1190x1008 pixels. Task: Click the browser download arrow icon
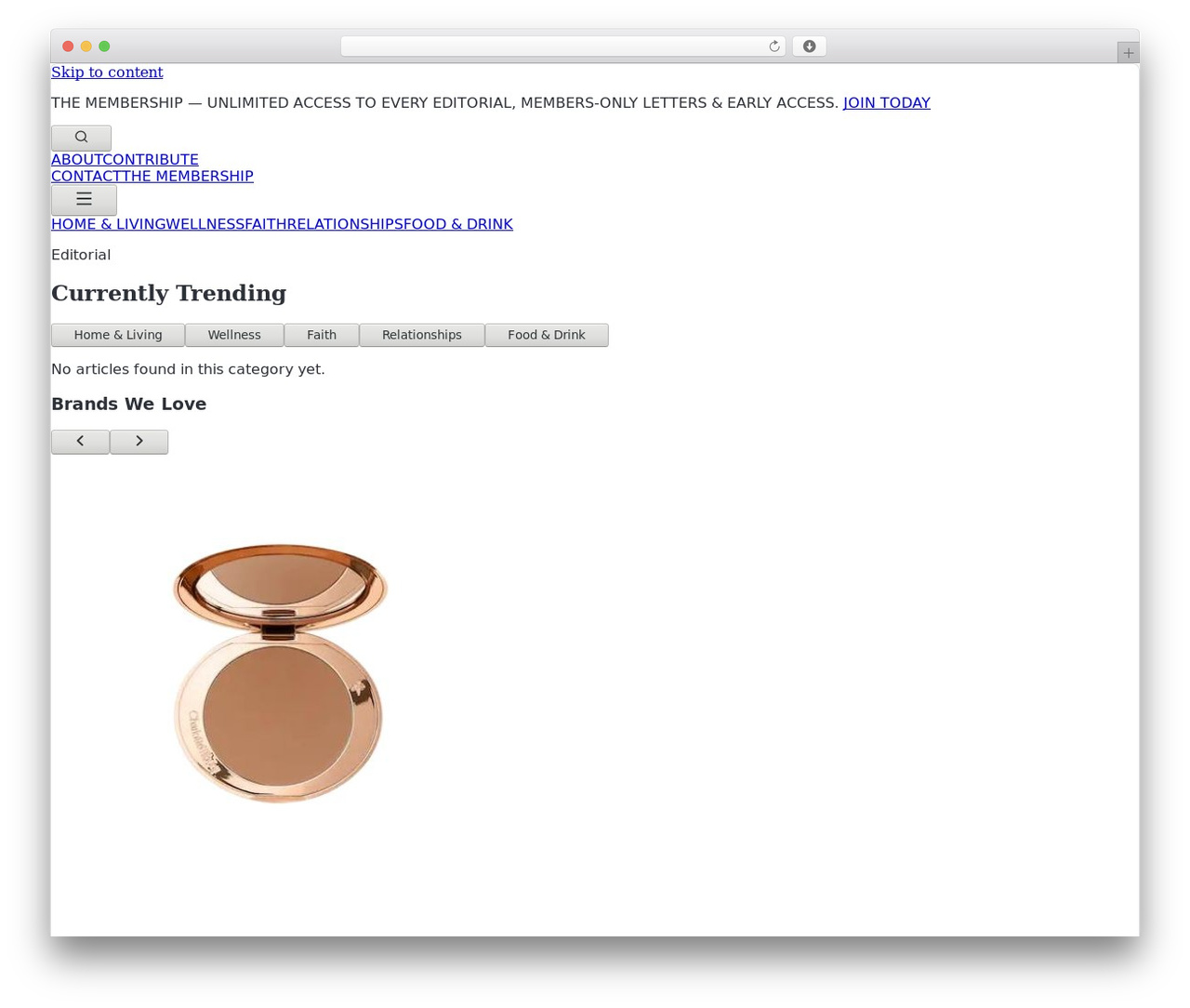point(809,46)
